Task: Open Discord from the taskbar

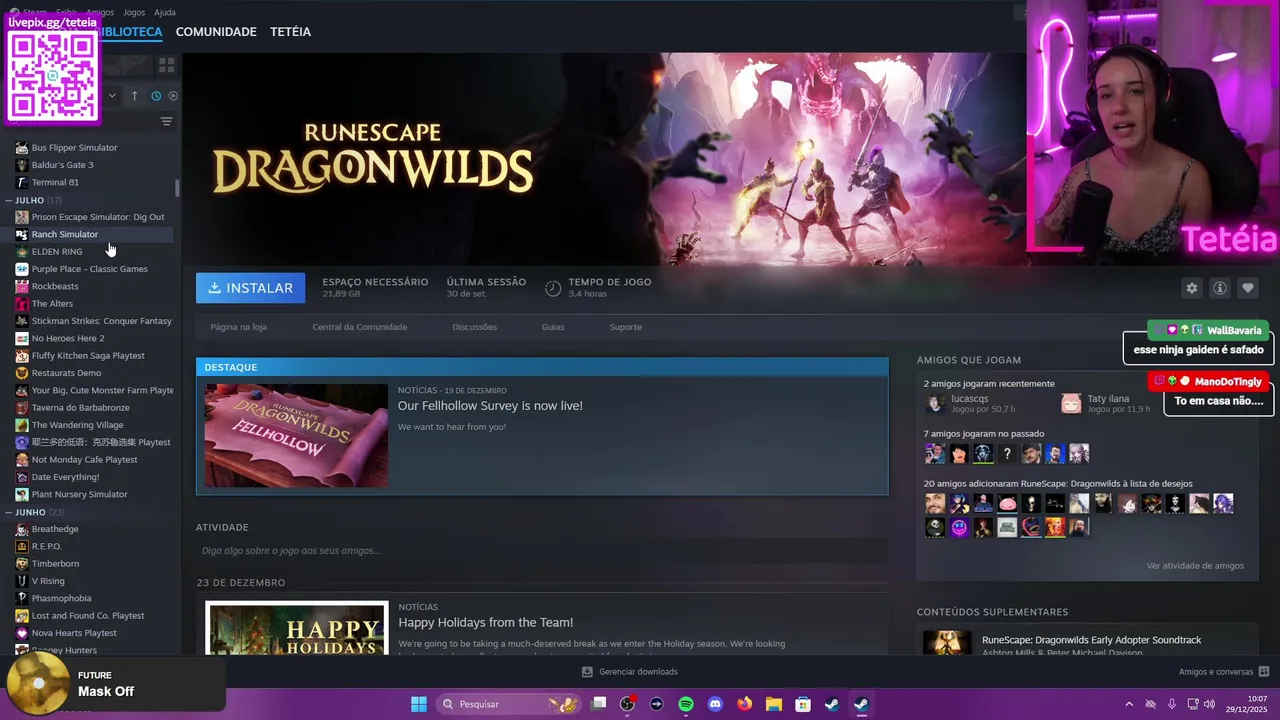Action: point(715,704)
